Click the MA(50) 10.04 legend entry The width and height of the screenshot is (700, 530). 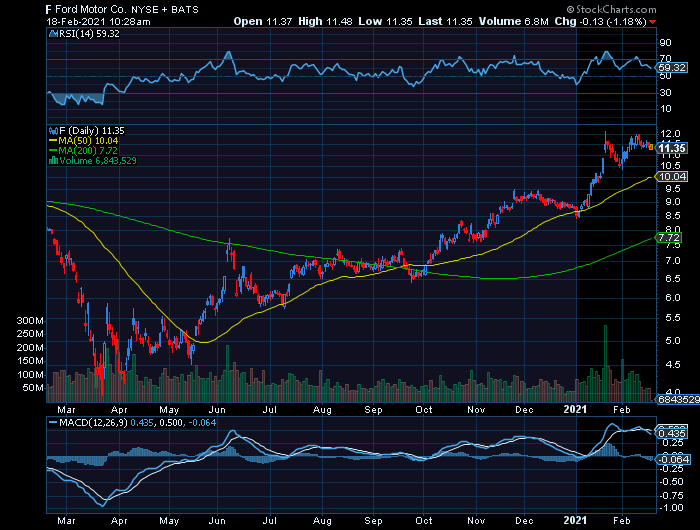88,141
